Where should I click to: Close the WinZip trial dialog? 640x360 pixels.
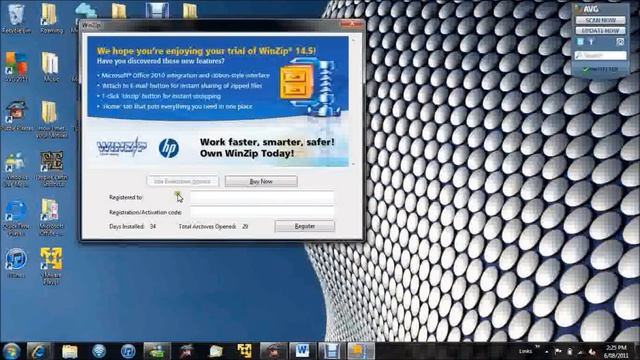click(x=351, y=24)
